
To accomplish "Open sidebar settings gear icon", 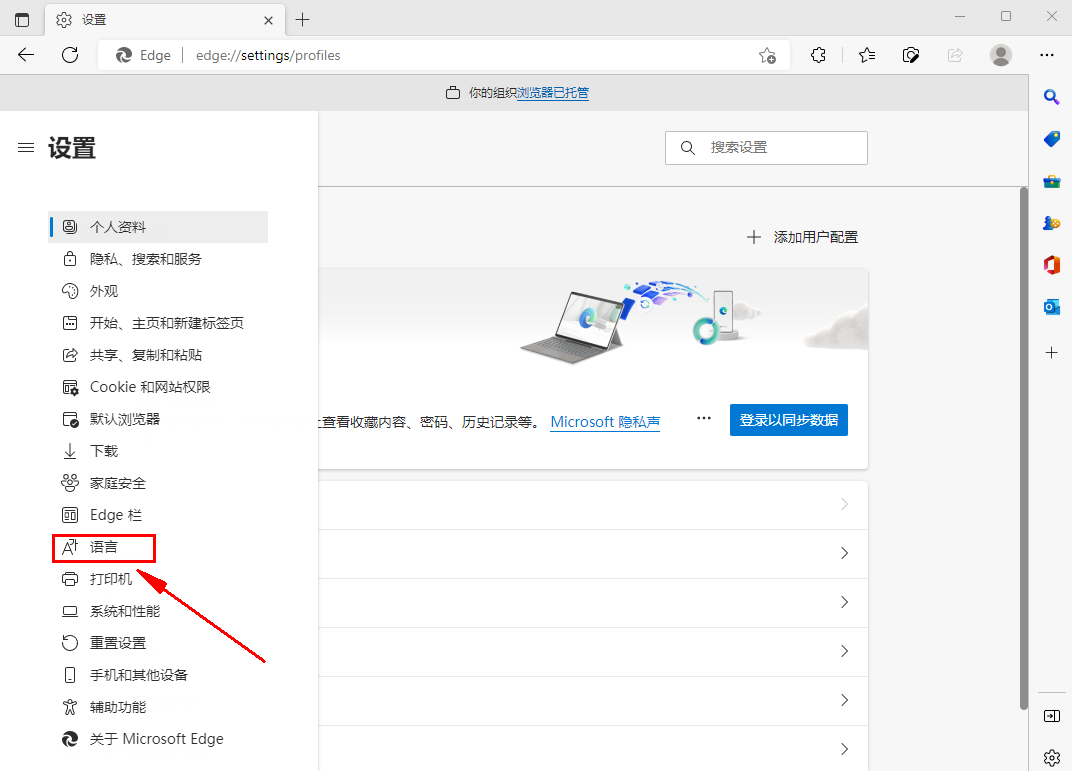I will tap(1051, 757).
